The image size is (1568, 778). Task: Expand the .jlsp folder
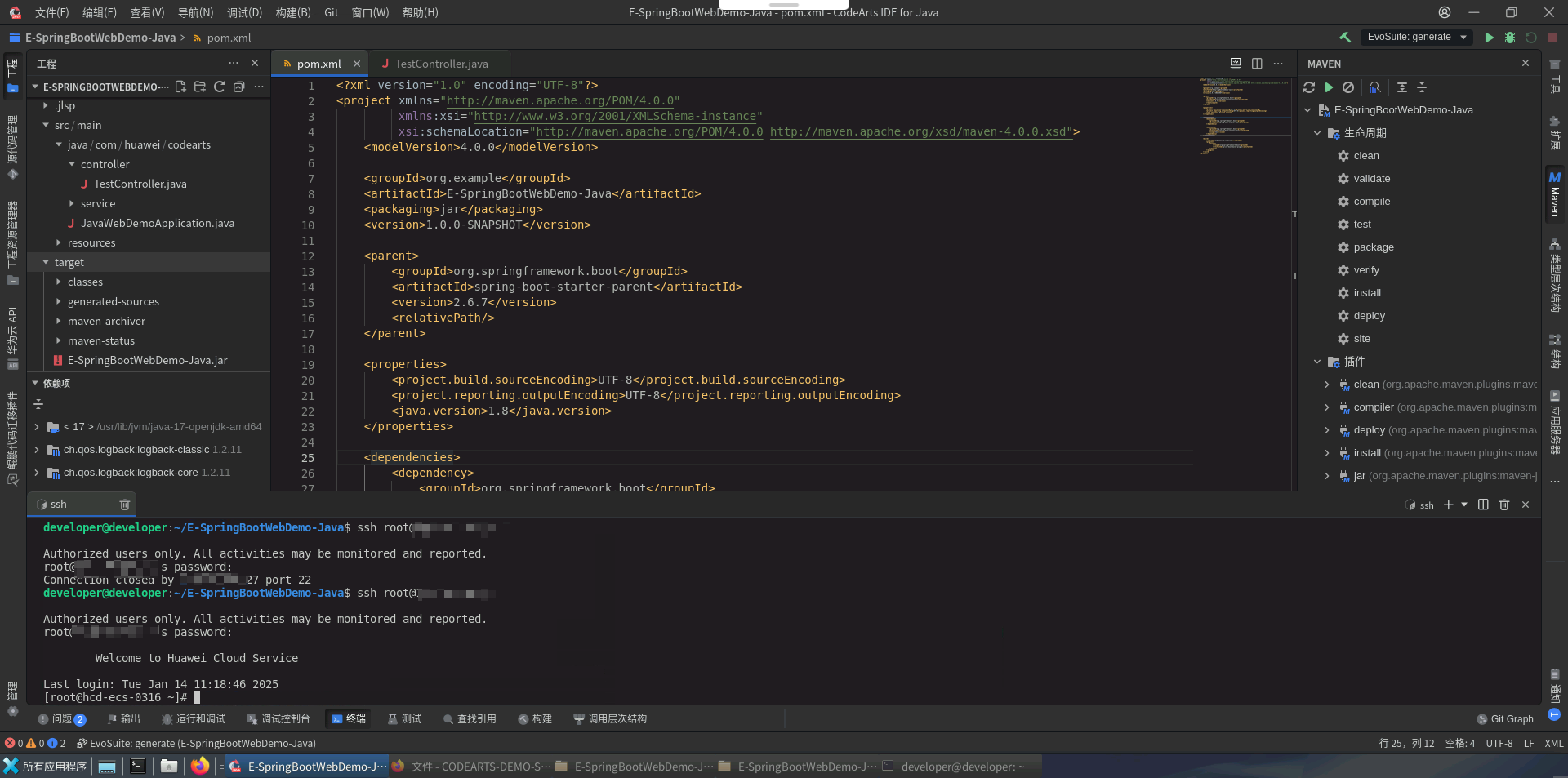pos(46,105)
